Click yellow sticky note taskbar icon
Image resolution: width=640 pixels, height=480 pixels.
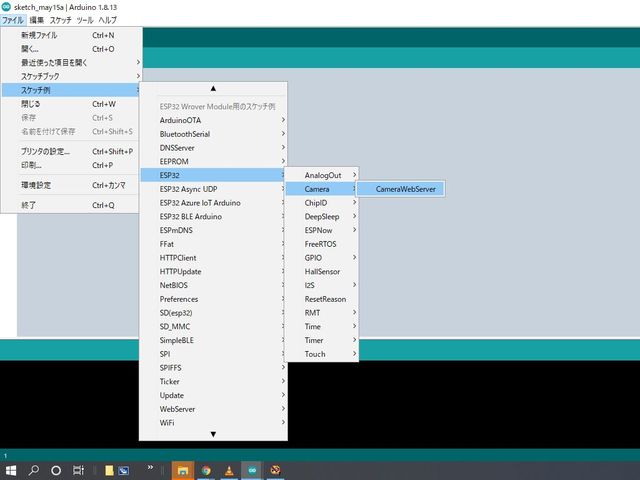109,471
